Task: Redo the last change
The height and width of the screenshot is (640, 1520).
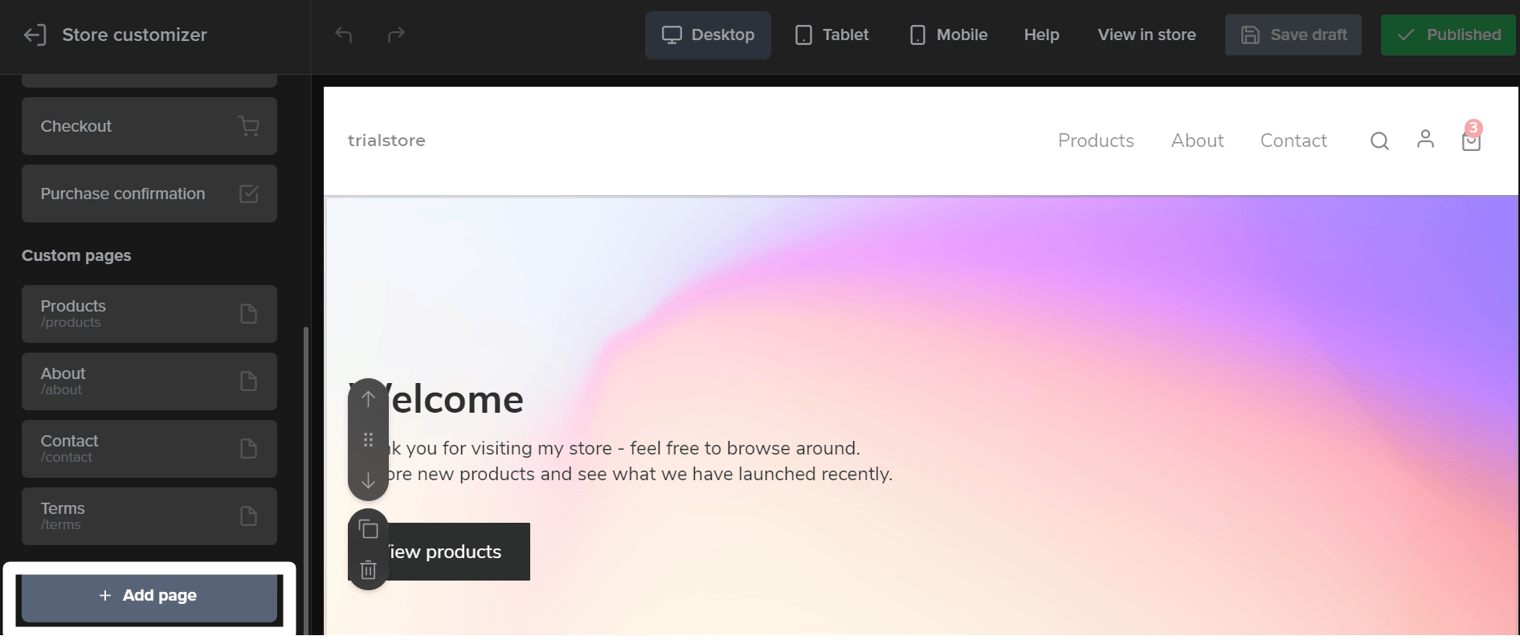Action: tap(396, 35)
